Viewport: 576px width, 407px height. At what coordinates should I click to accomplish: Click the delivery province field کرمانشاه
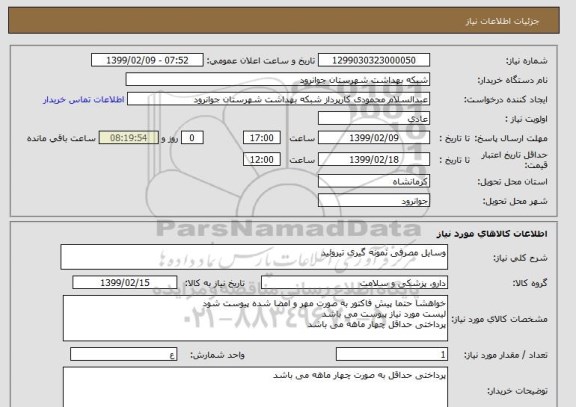coord(374,181)
